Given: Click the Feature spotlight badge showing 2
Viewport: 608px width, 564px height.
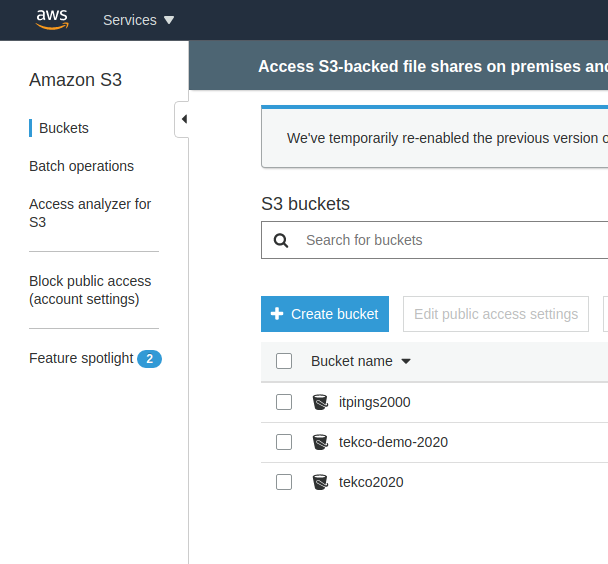Looking at the screenshot, I should tap(149, 359).
